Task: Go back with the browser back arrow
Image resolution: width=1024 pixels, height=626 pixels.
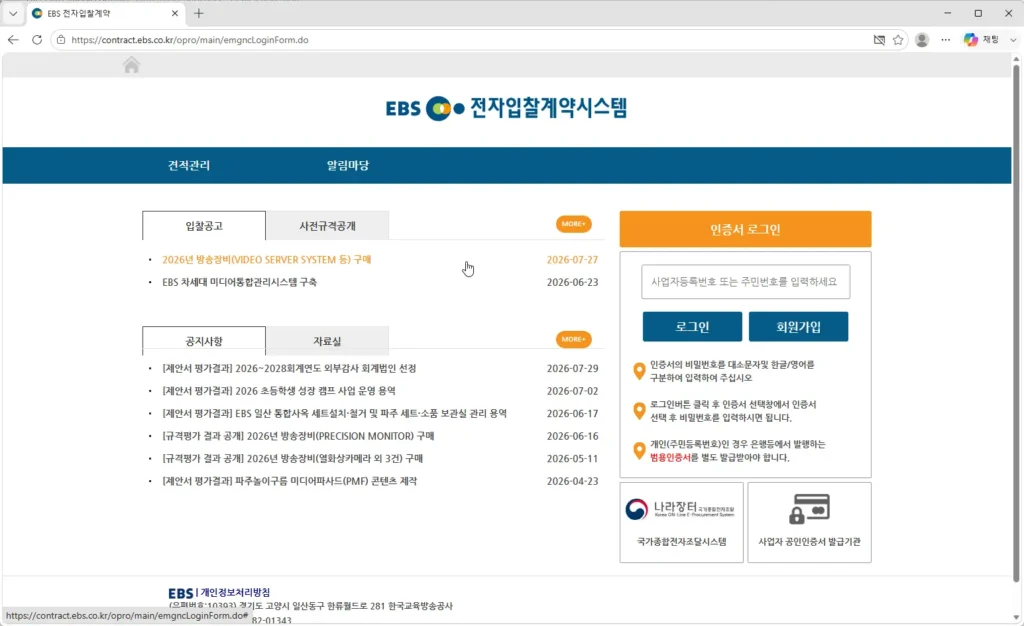Action: (x=13, y=40)
